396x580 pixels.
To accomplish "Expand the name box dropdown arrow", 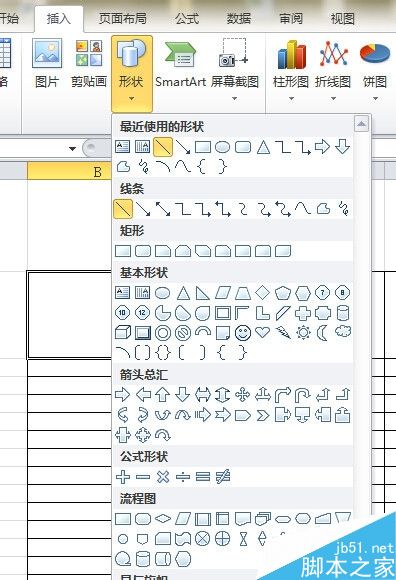I will pyautogui.click(x=72, y=149).
